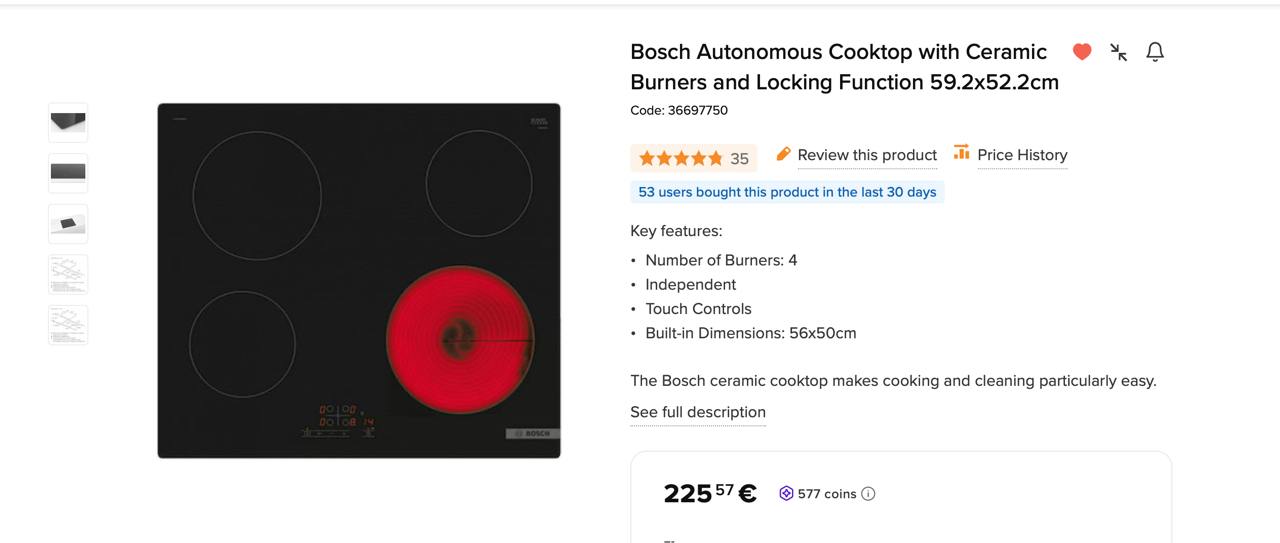Select the first cooktop corner thumbnail

pos(68,123)
